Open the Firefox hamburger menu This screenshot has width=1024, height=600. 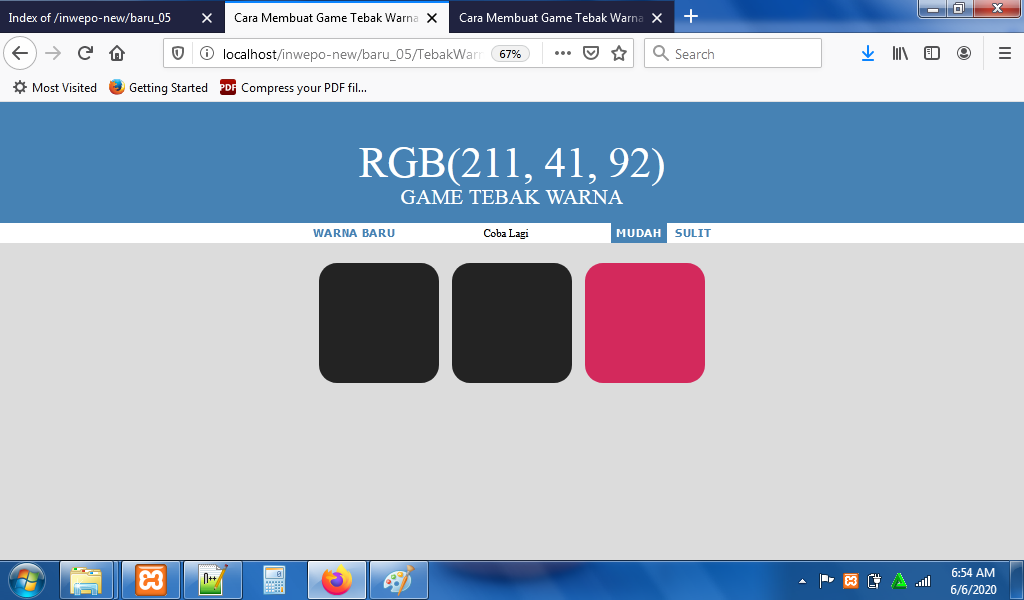[1005, 54]
